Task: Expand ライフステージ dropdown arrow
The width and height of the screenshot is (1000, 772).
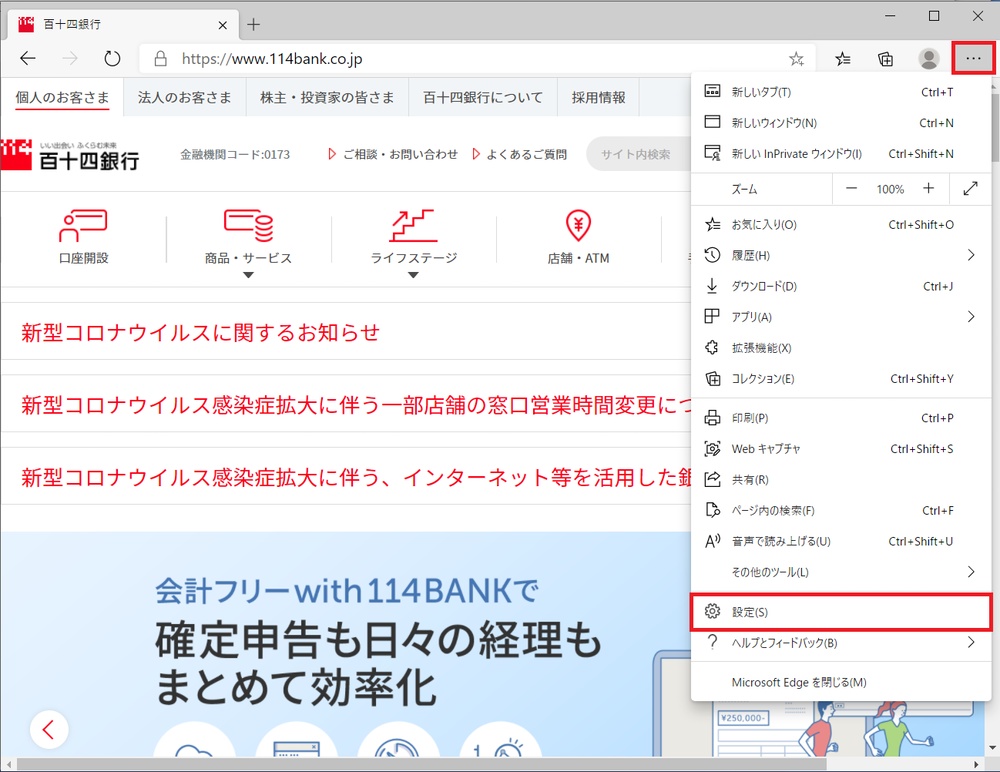Action: click(413, 276)
